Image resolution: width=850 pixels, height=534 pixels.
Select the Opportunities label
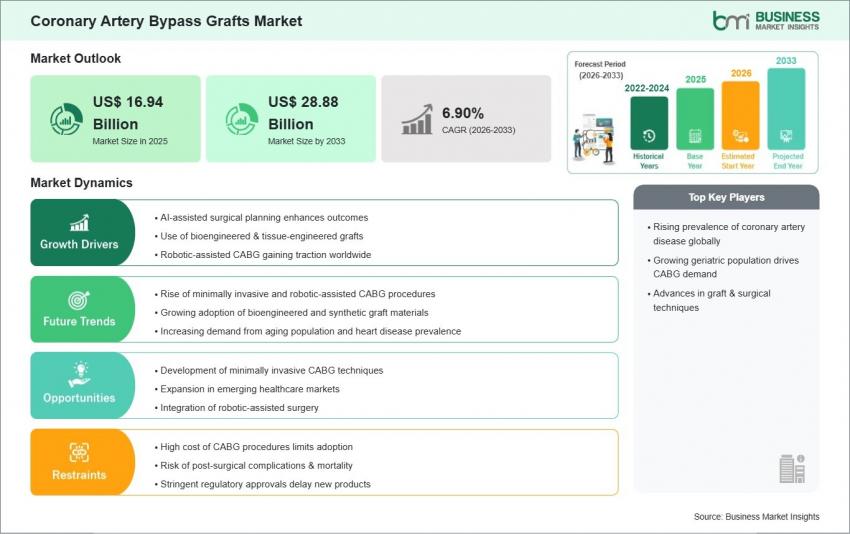pos(79,398)
